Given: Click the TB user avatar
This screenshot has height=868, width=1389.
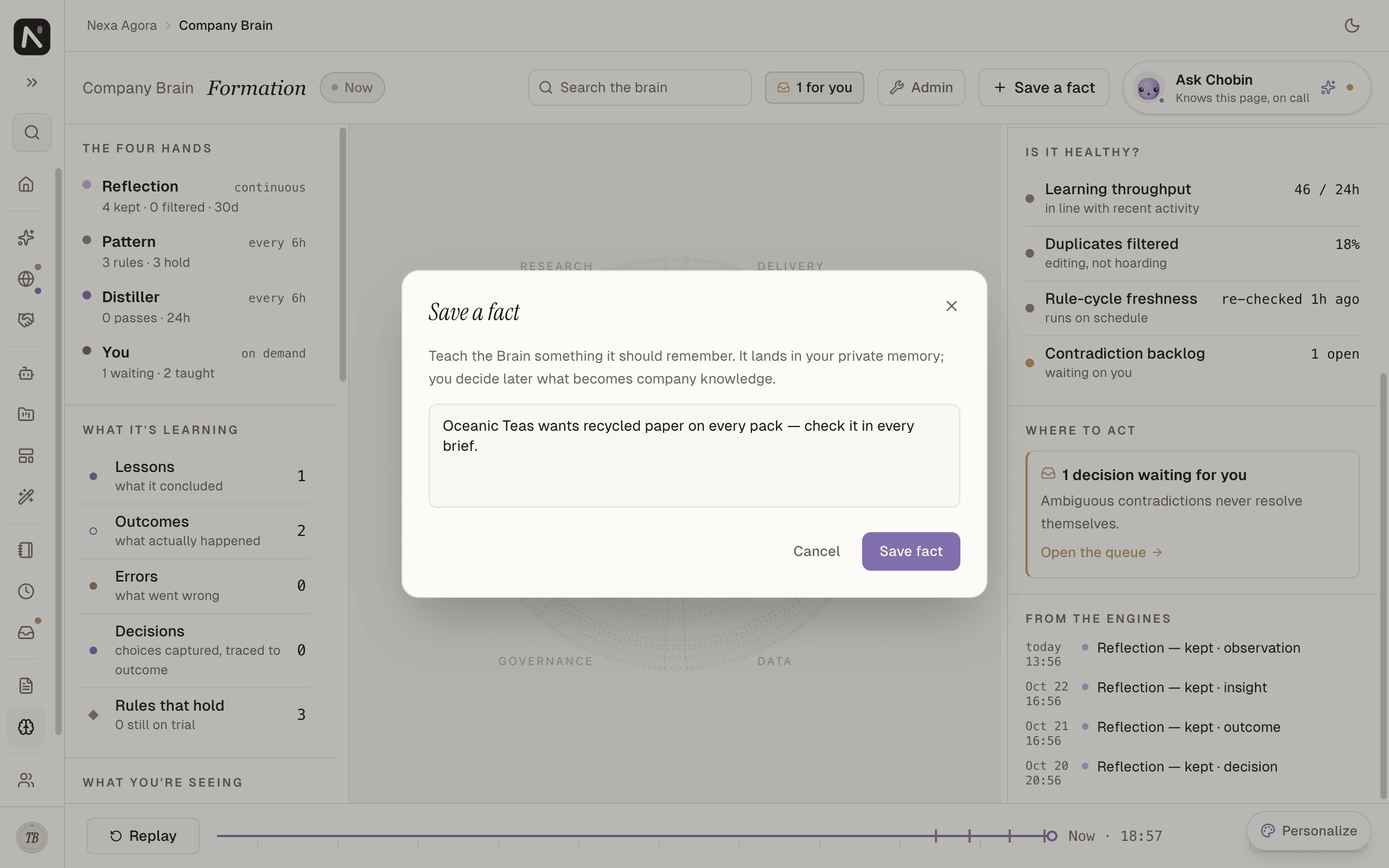Looking at the screenshot, I should (x=31, y=838).
